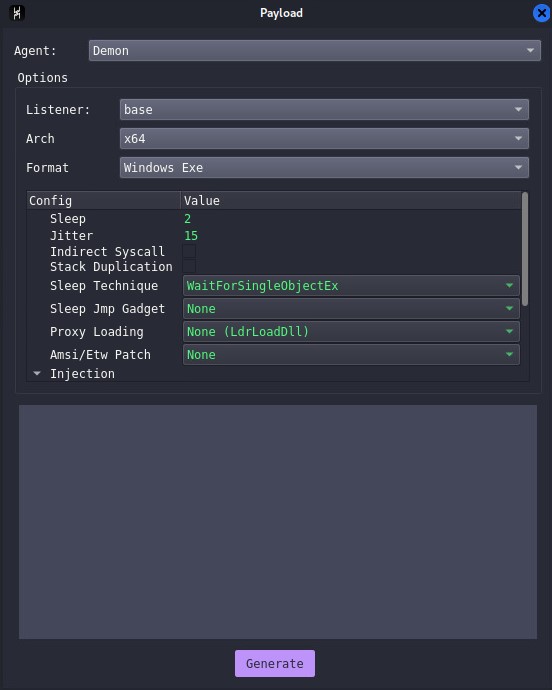Open the Agent dropdown showing Demon

point(314,51)
